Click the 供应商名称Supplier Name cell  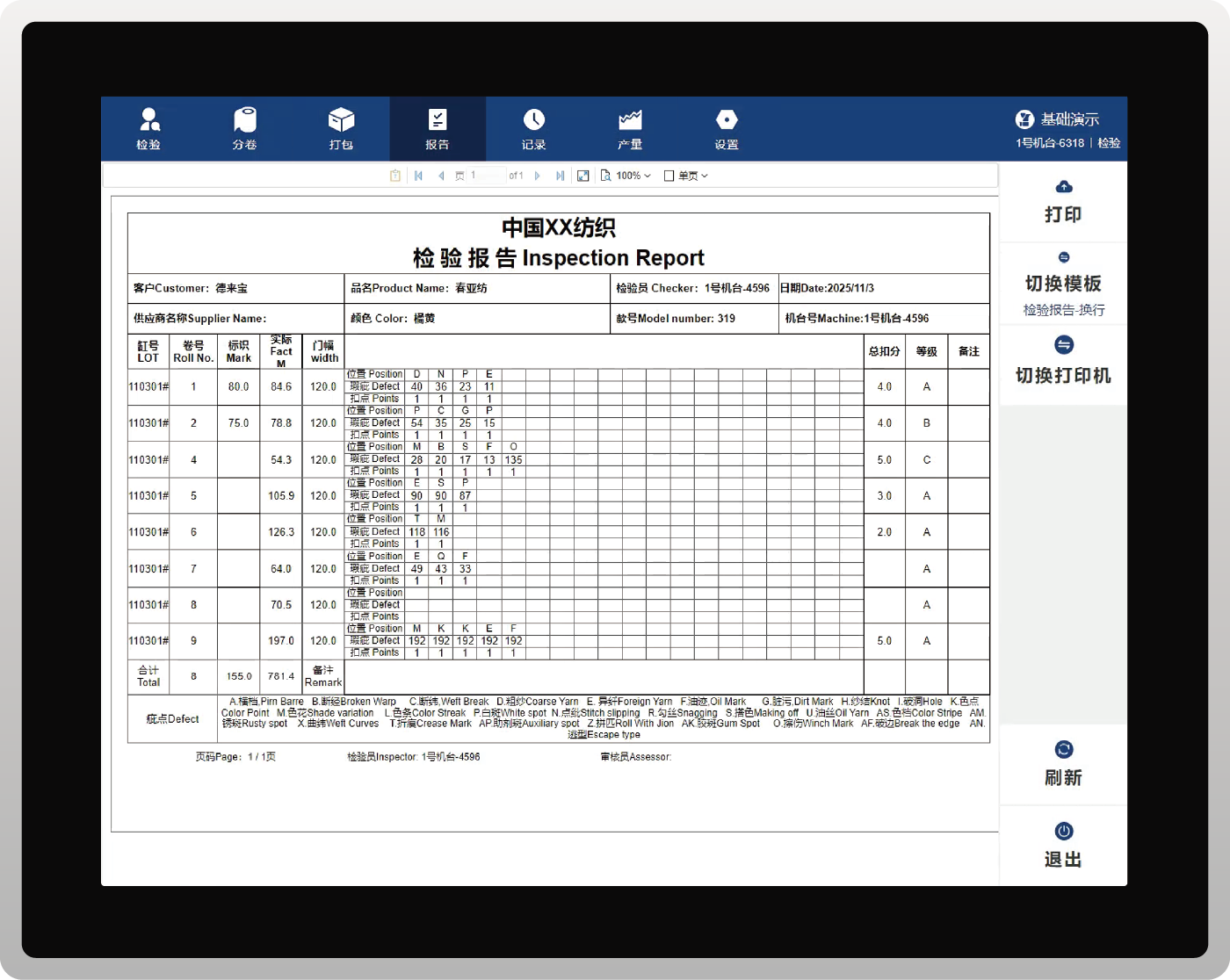(x=236, y=319)
